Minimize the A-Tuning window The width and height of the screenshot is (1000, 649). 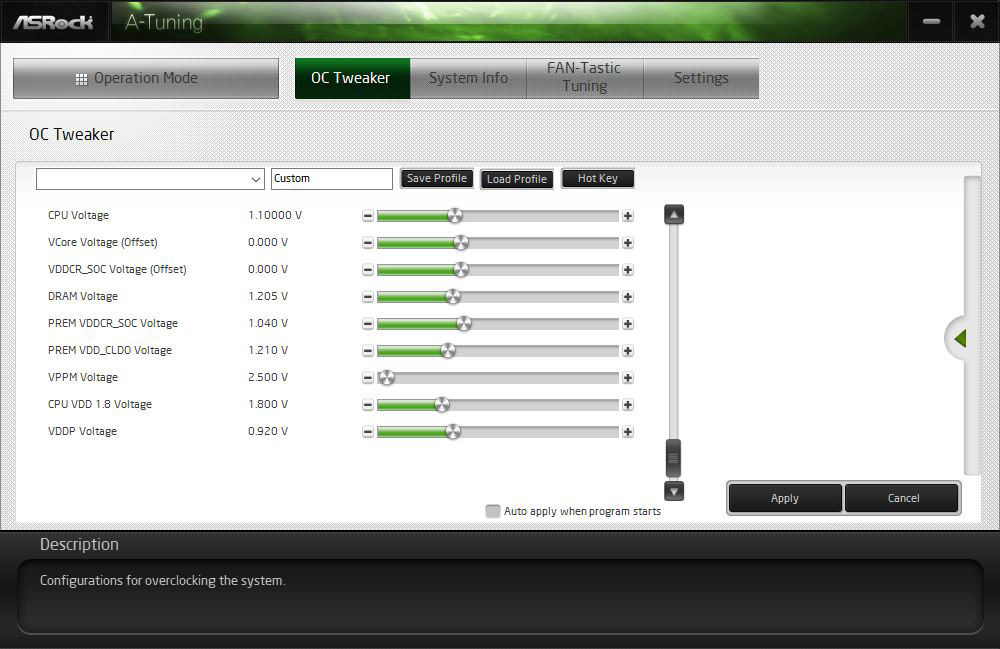coord(931,22)
